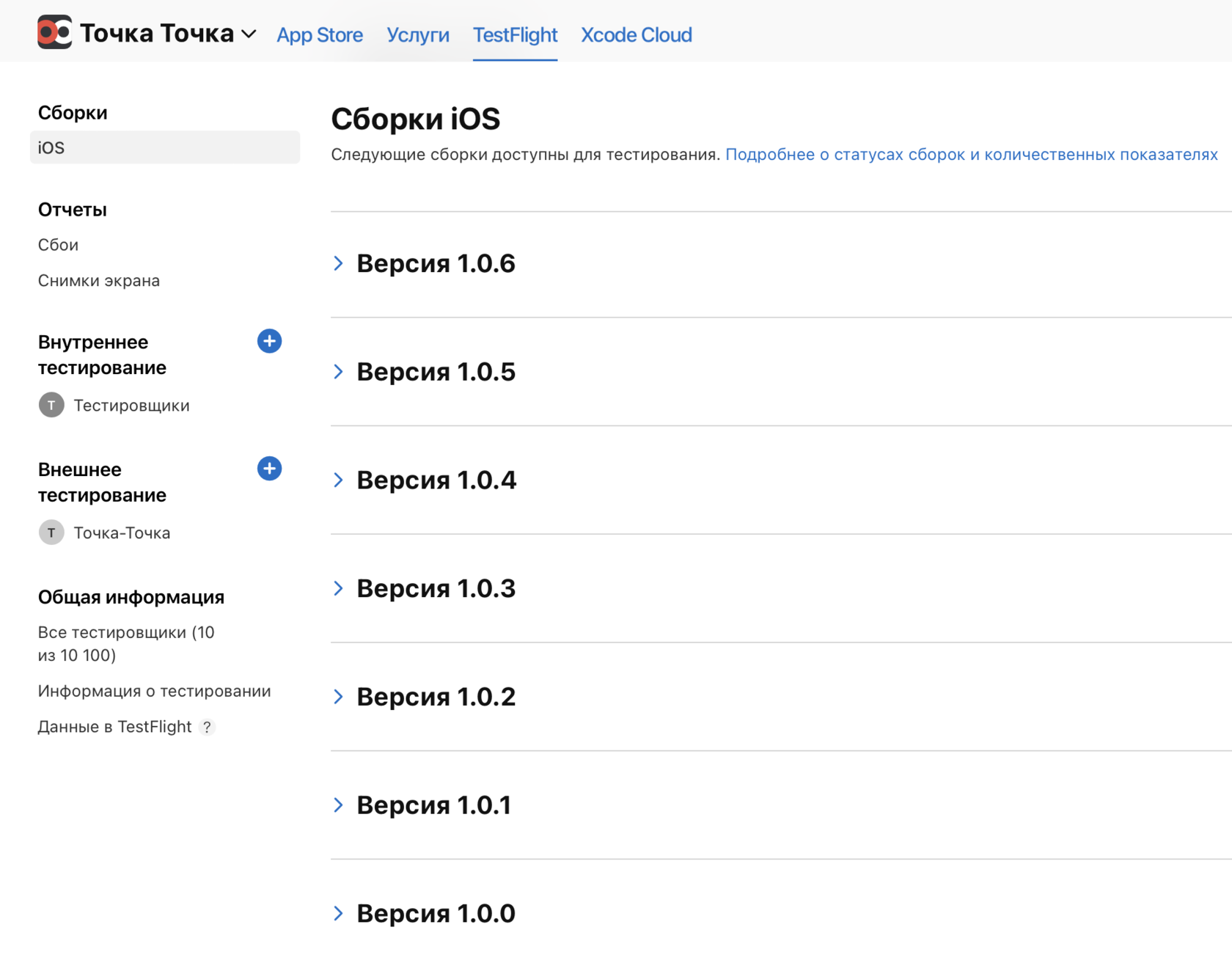Open Сбои crash reports
The height and width of the screenshot is (963, 1232).
[x=58, y=245]
